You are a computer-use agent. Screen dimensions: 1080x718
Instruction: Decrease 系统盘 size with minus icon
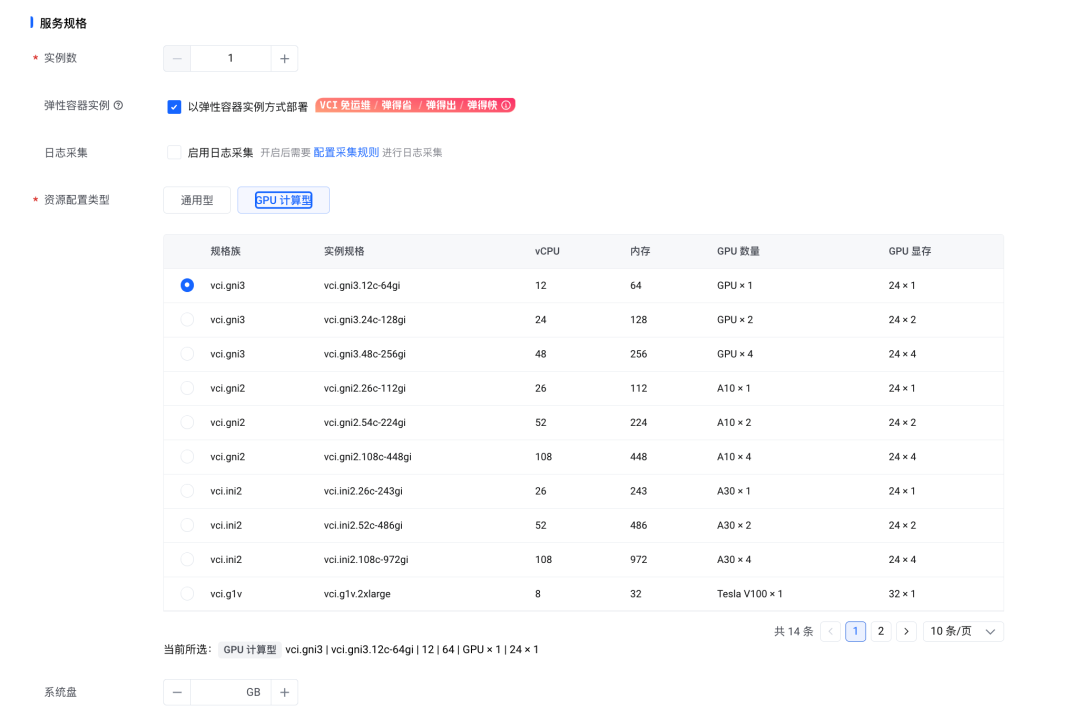tap(177, 692)
